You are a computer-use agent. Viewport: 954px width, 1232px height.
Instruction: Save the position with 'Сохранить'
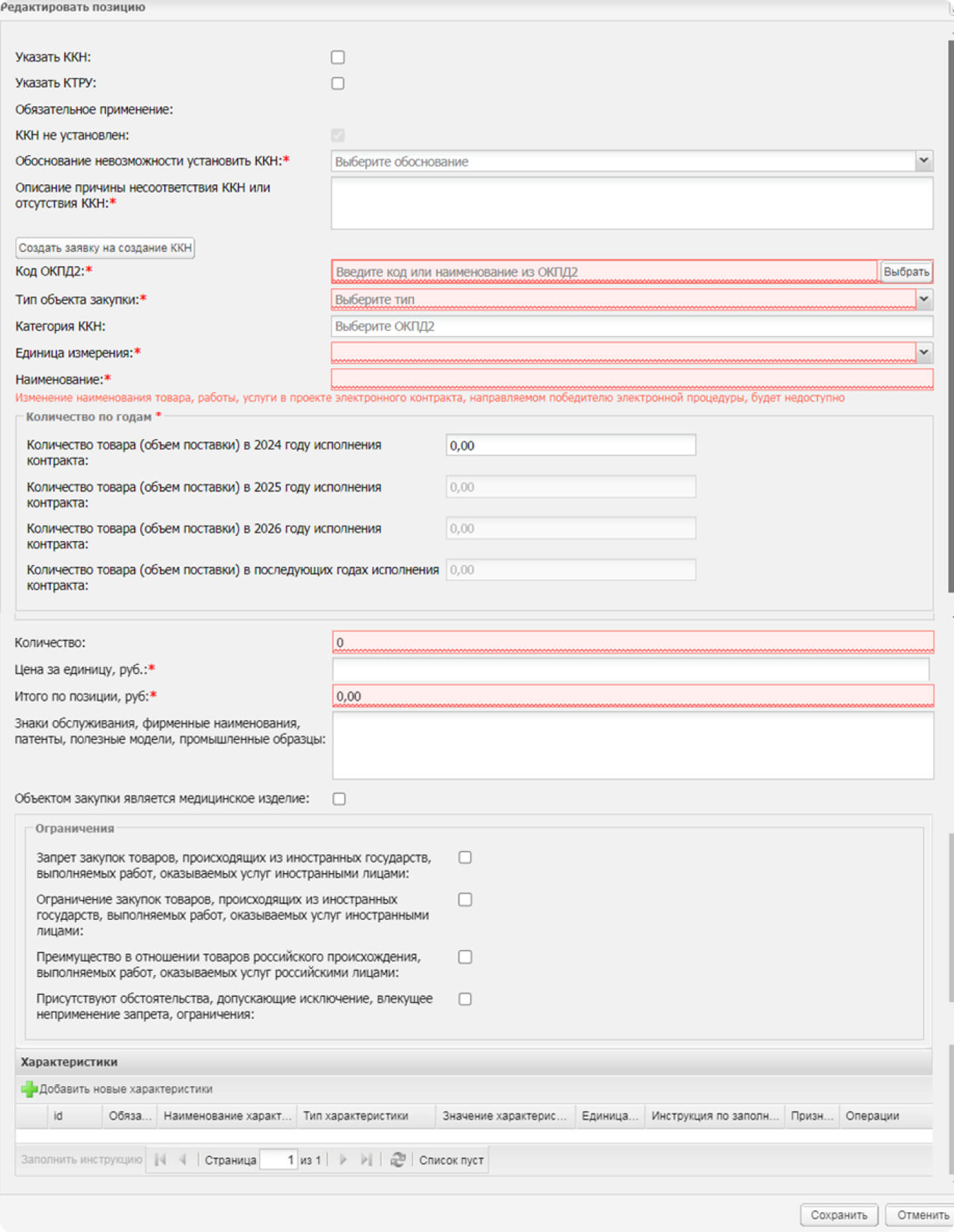click(x=839, y=1215)
